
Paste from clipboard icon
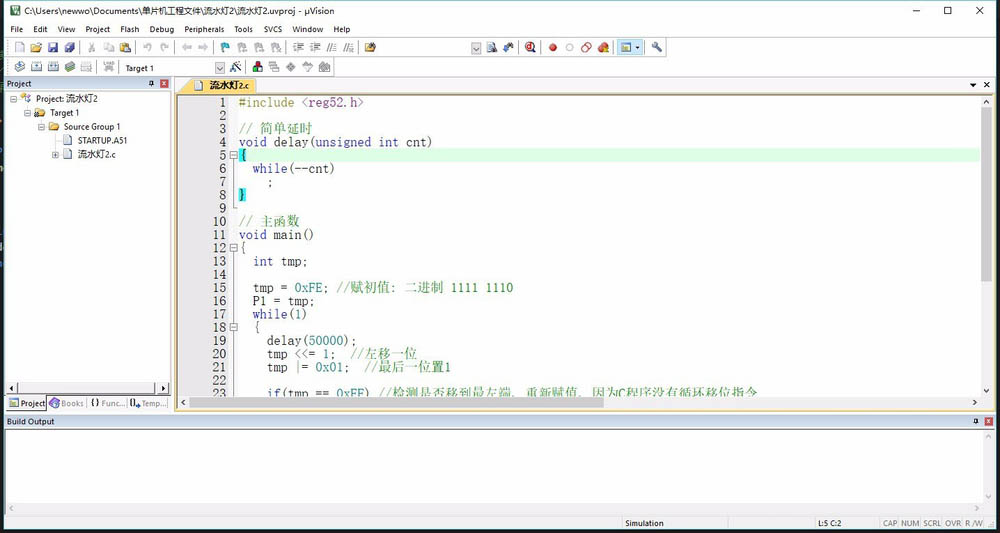(x=125, y=47)
